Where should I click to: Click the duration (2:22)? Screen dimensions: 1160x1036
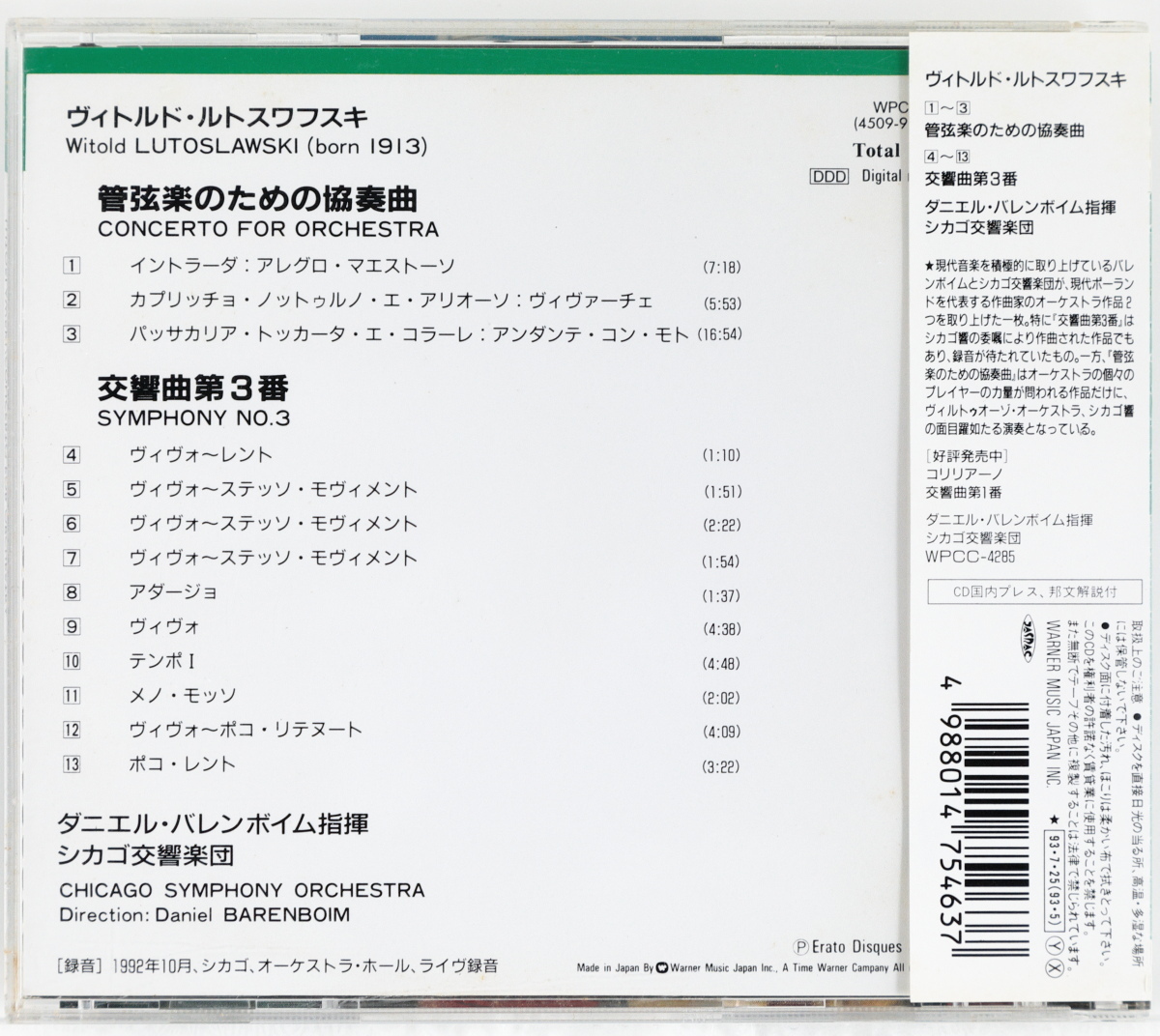[722, 525]
